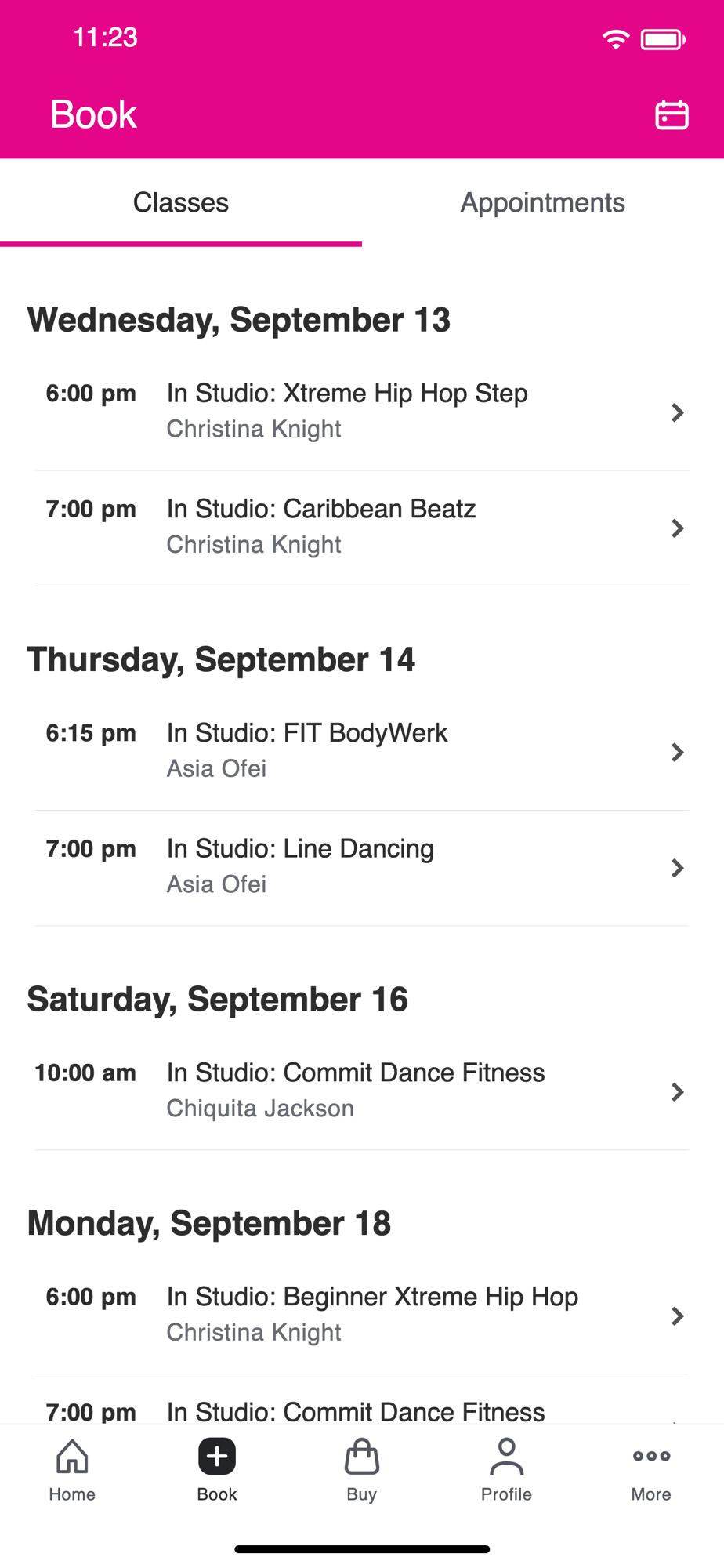This screenshot has width=724, height=1568.
Task: Tap the battery status icon
Action: coord(663,39)
